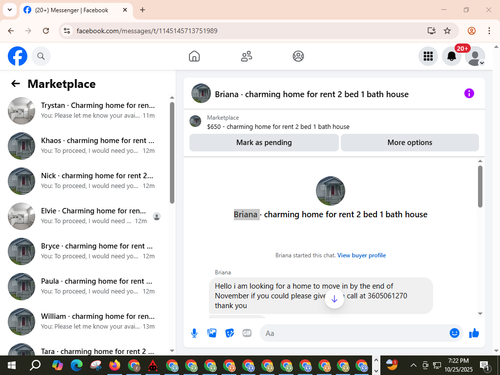
Task: Click the large listing avatar in chat
Action: pos(330,191)
